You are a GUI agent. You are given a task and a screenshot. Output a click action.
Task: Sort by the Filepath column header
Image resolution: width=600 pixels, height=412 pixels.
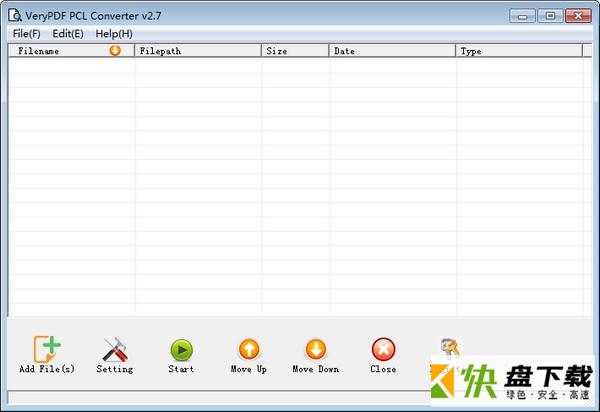click(198, 51)
